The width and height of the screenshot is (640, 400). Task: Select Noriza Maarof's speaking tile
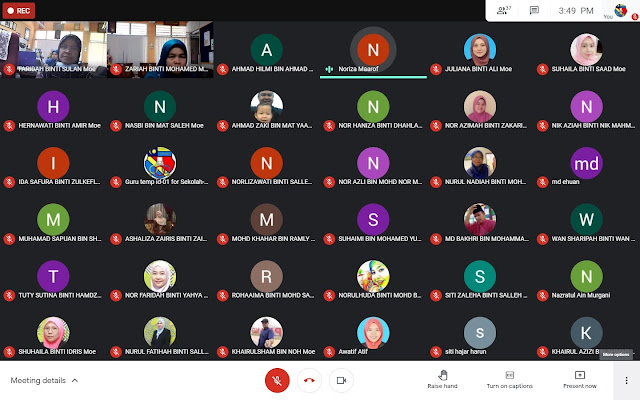coord(373,50)
